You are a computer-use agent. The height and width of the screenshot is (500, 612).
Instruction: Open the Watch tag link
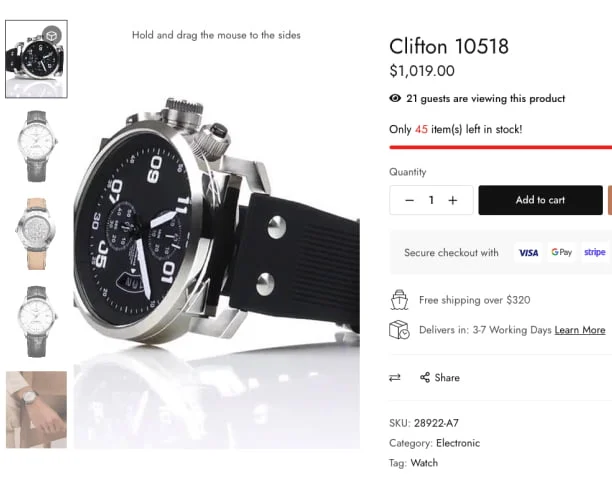point(424,463)
